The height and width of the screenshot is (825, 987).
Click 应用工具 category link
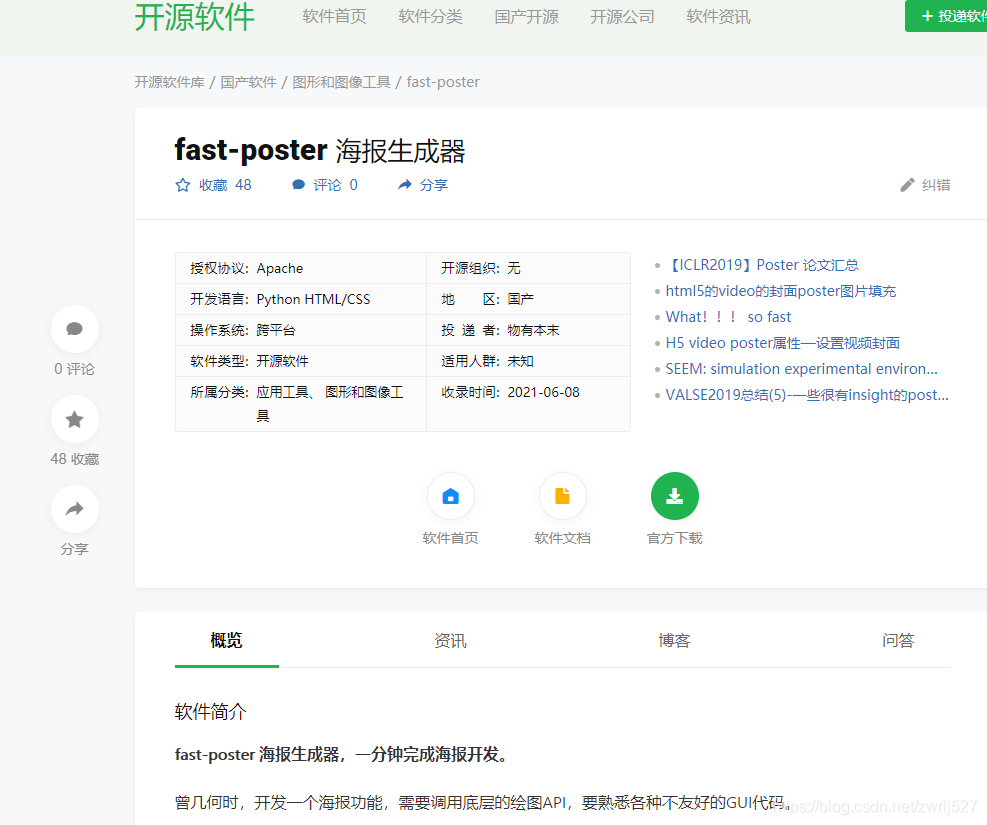282,393
